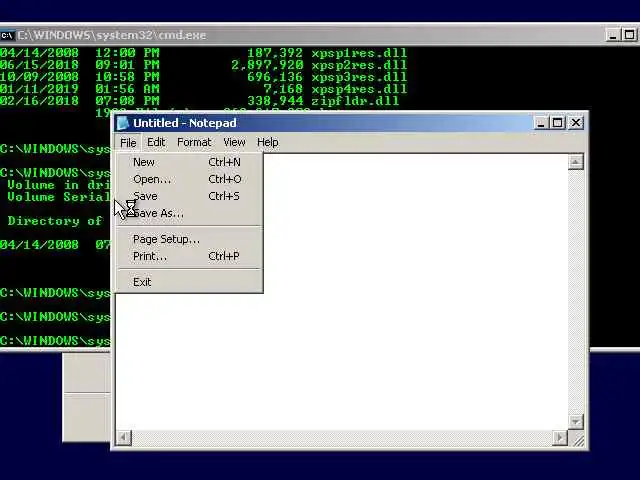Open the File menu in Notepad

pos(128,142)
